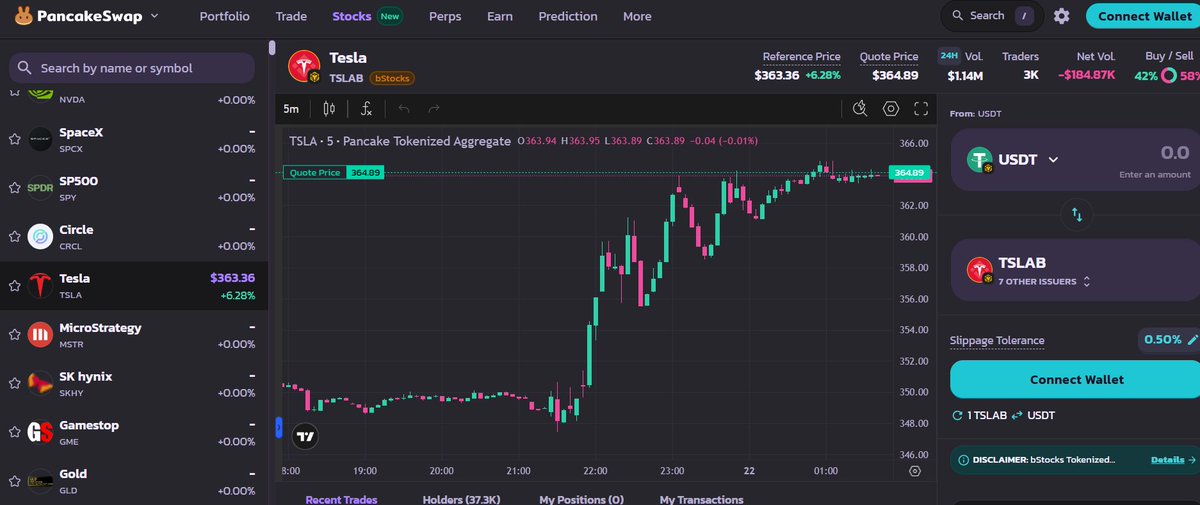This screenshot has height=505, width=1200.
Task: Favorite Gamestop with its star
Action: 14,433
